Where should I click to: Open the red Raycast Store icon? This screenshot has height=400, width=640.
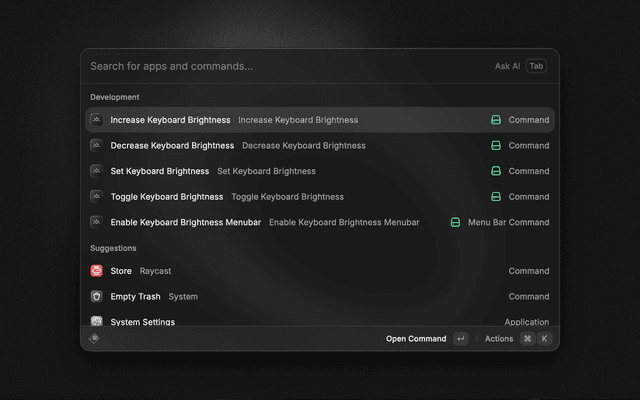[96, 271]
